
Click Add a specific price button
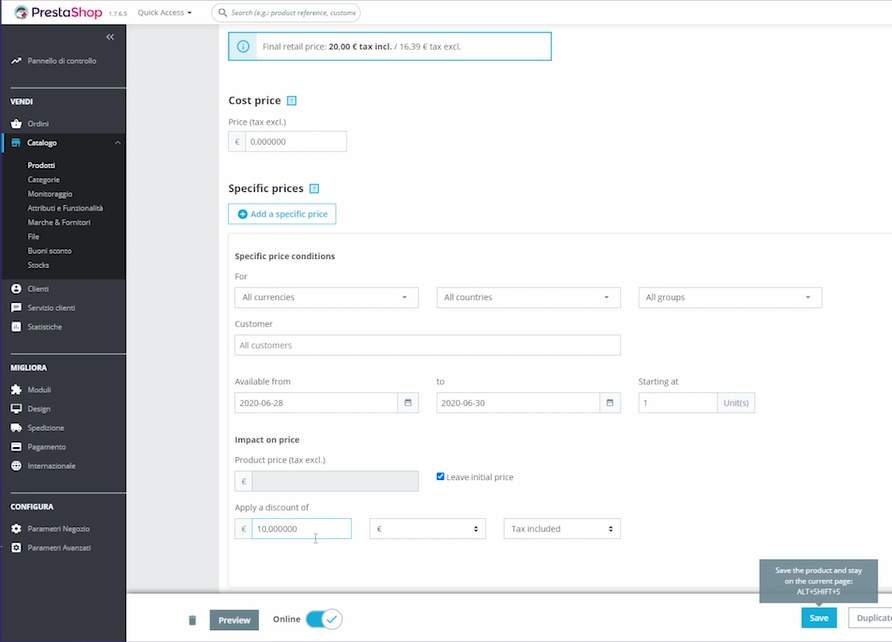tap(282, 214)
